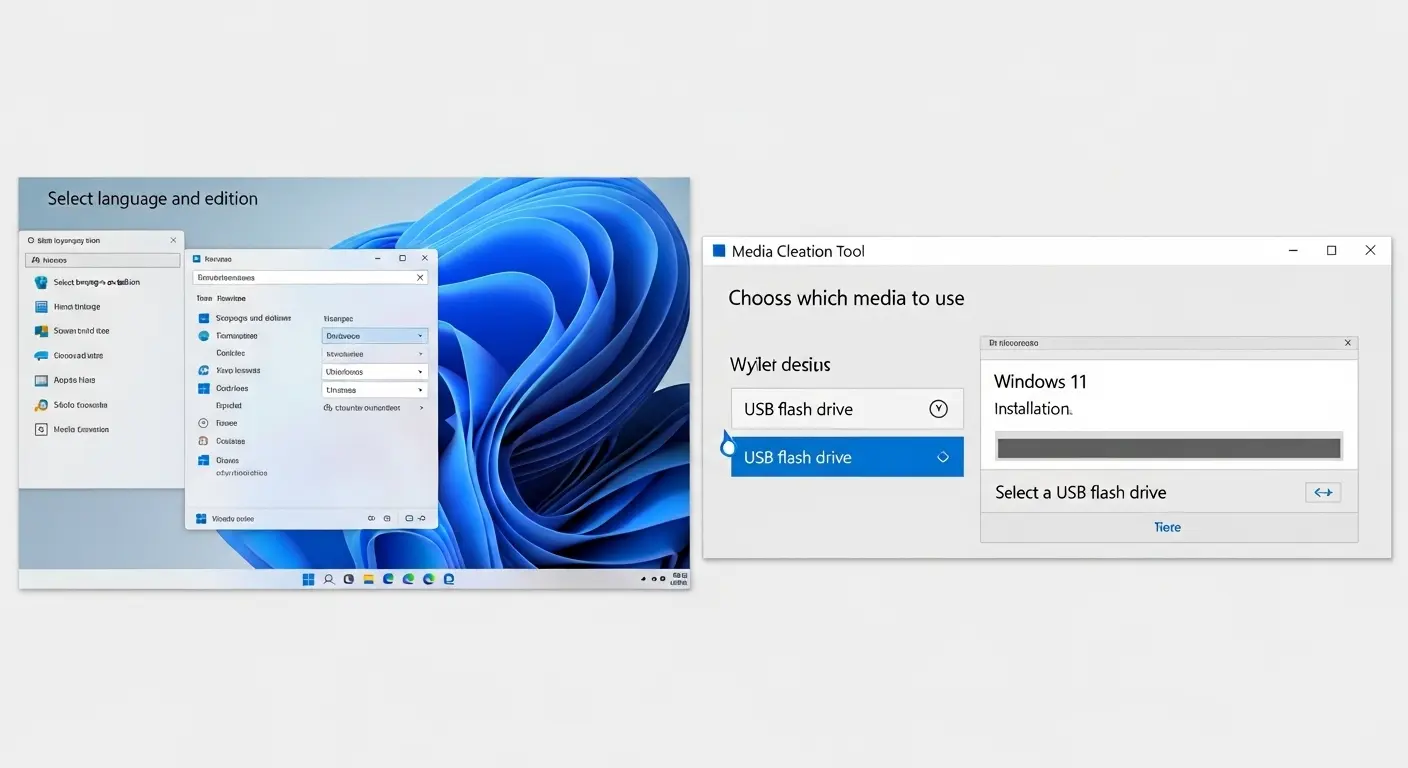Image resolution: width=1408 pixels, height=768 pixels.
Task: Clear the 'Bmvbrteenaees' search field with the X
Action: click(x=420, y=278)
